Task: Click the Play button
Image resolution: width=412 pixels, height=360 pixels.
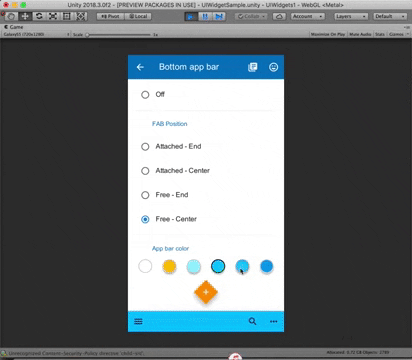Action: point(191,16)
